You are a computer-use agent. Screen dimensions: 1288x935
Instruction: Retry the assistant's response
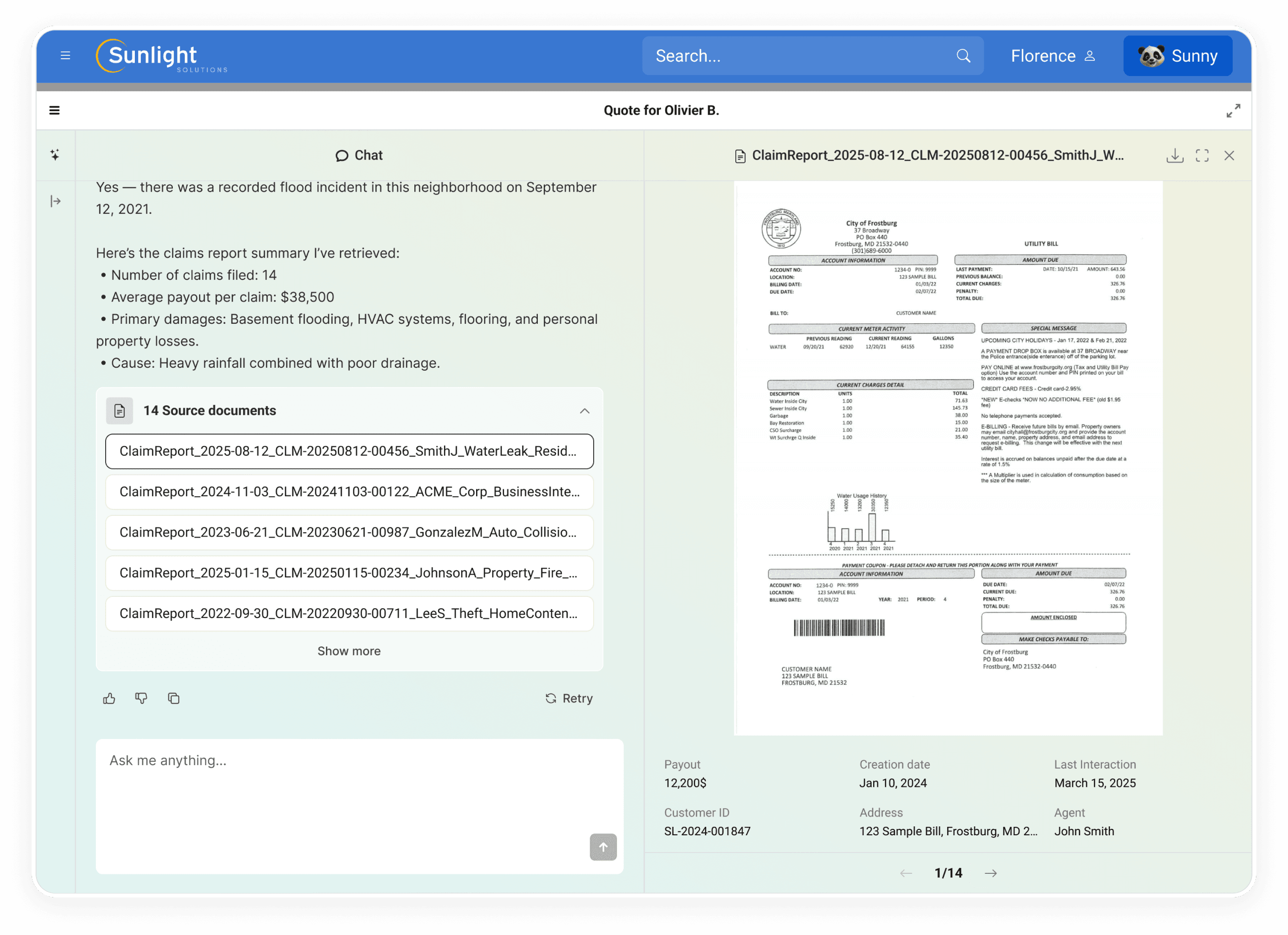click(x=569, y=698)
